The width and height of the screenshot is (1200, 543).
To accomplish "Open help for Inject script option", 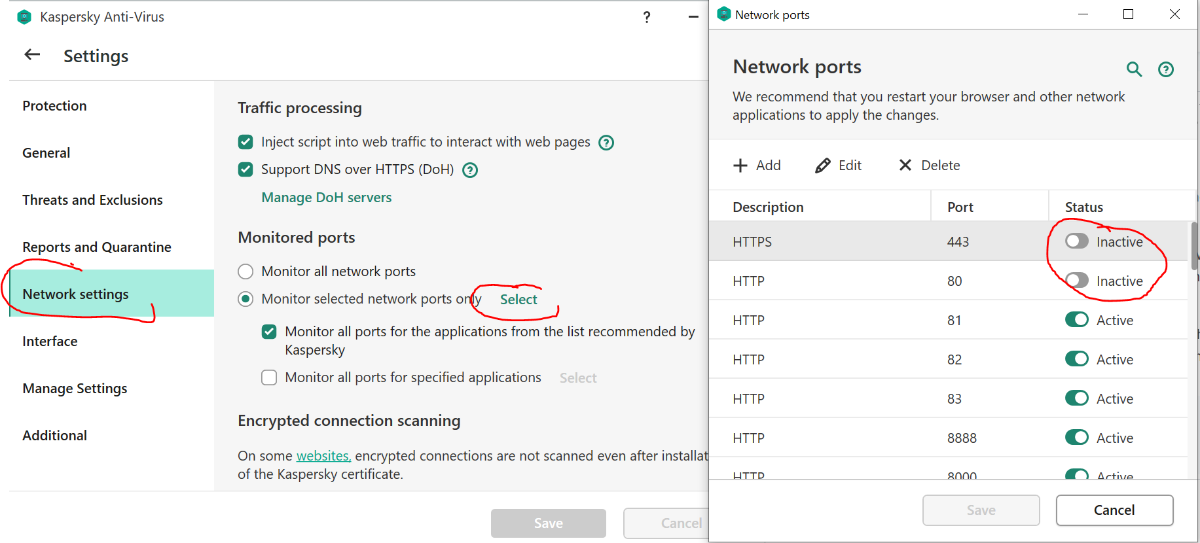I will [606, 143].
